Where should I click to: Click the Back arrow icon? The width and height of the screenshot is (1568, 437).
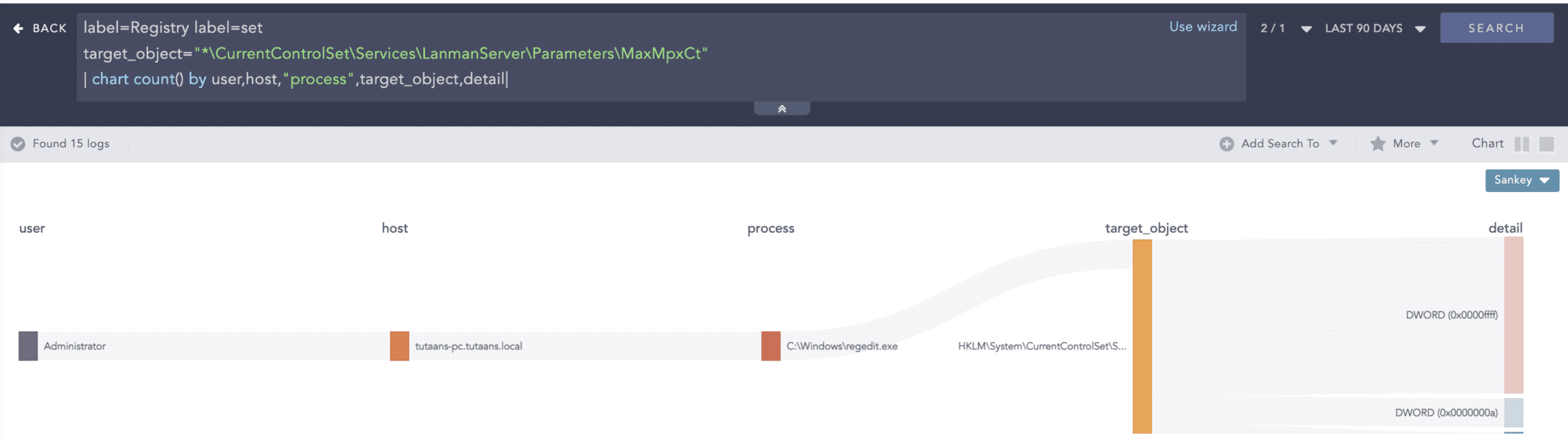18,28
